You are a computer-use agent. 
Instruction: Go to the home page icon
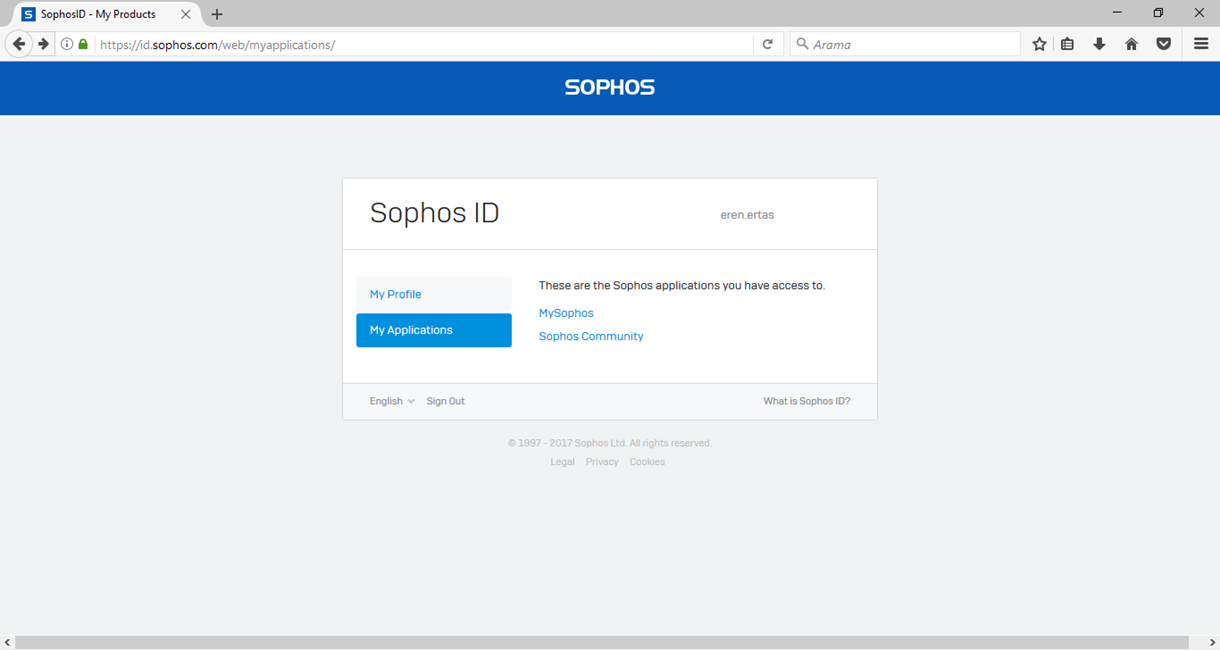click(1132, 44)
